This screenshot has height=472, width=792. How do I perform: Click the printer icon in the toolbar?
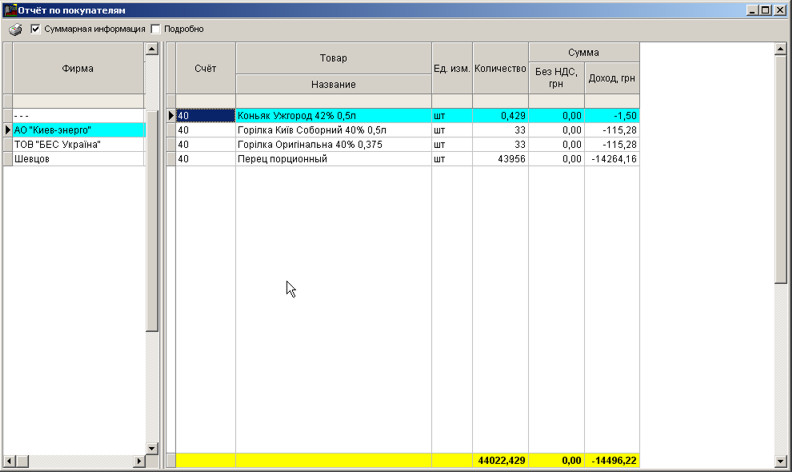(x=15, y=29)
